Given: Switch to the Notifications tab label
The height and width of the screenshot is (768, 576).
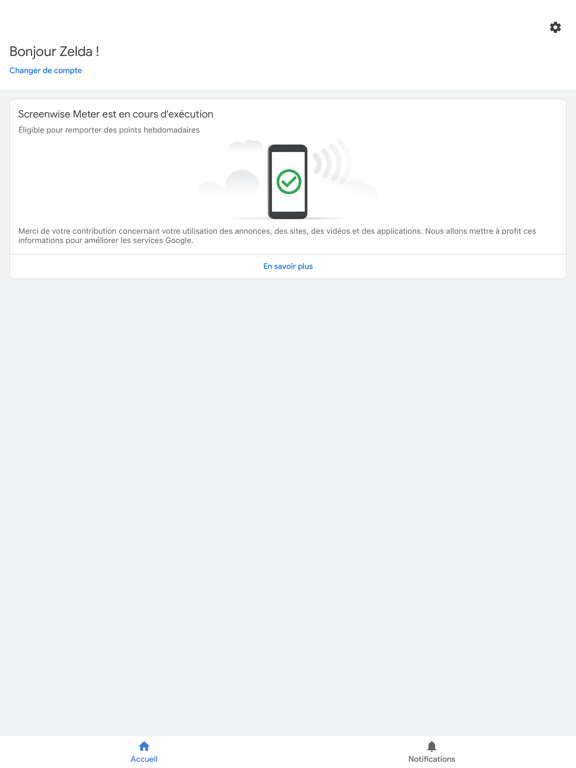Looking at the screenshot, I should click(x=432, y=759).
